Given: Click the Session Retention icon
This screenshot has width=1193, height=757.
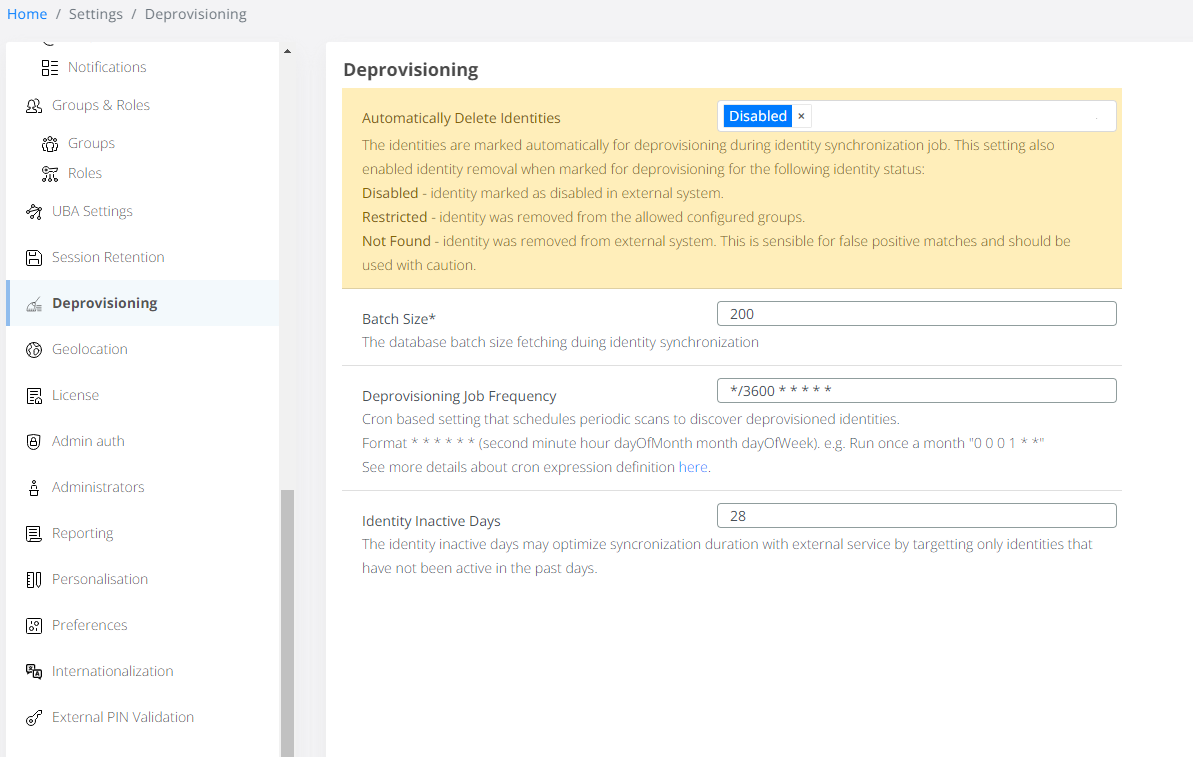Looking at the screenshot, I should (x=34, y=257).
